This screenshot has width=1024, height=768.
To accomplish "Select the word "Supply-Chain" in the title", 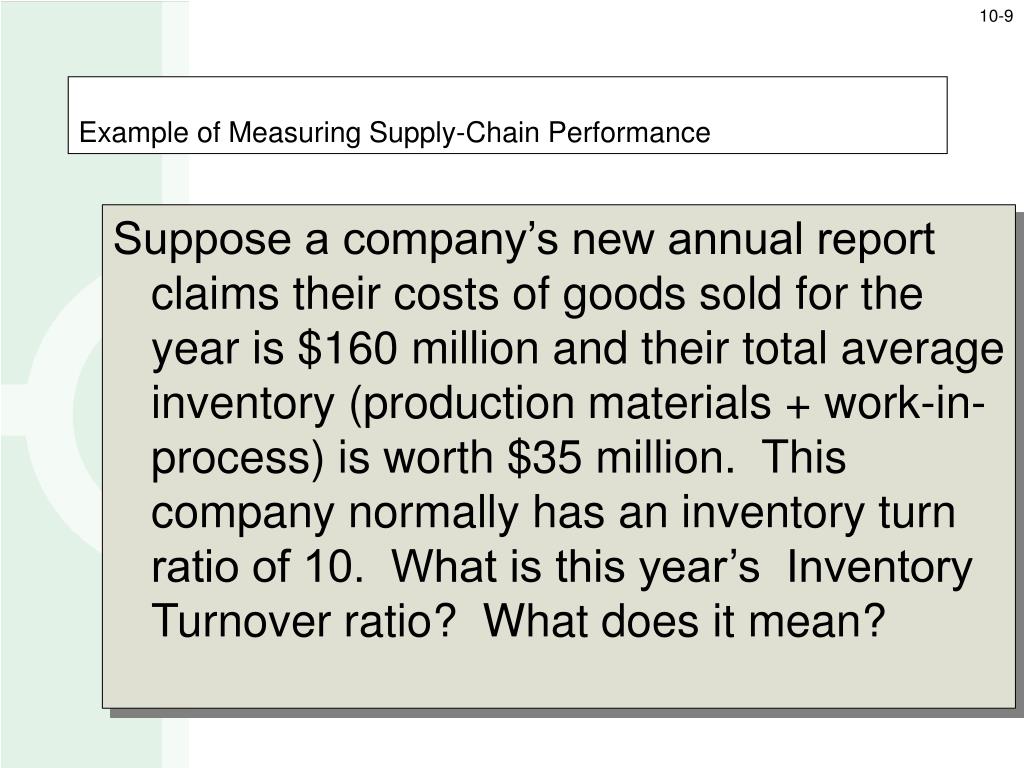I will (455, 133).
